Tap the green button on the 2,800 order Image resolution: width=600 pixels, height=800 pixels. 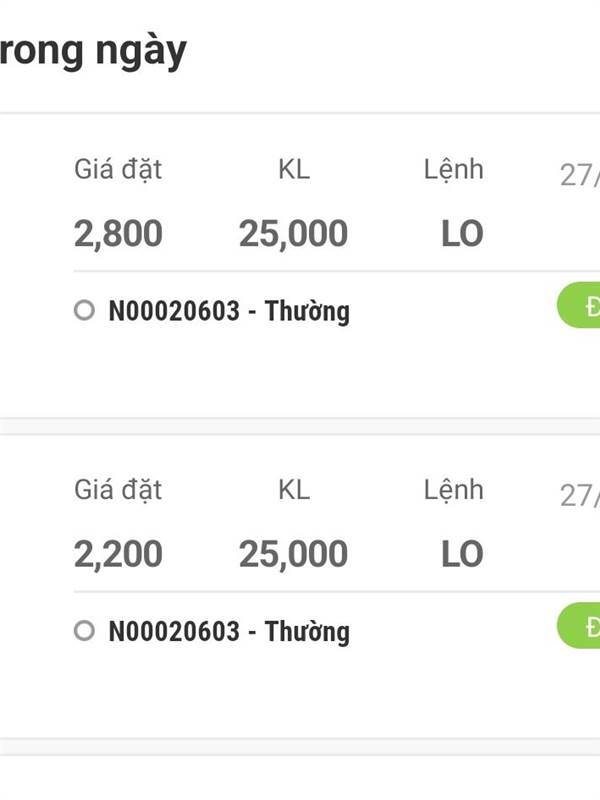[580, 306]
